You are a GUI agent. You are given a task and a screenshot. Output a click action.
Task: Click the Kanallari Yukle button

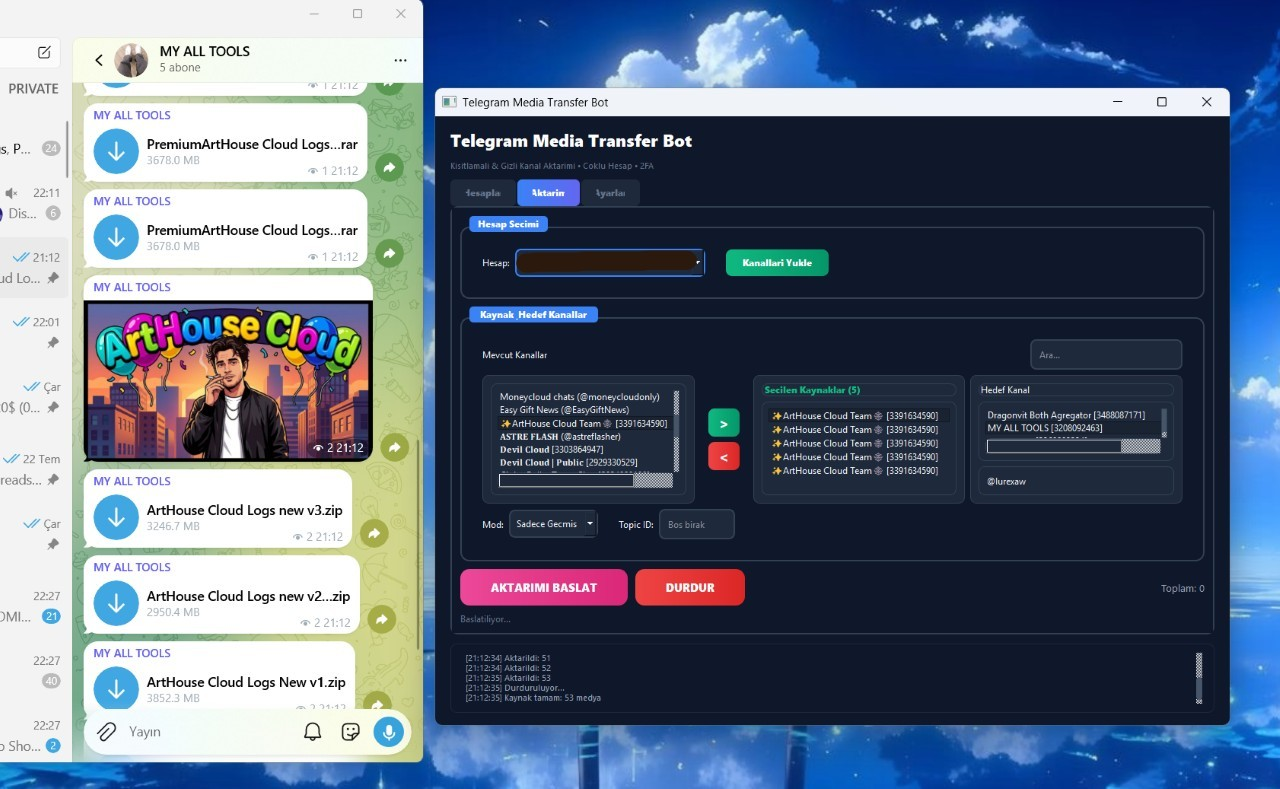point(777,263)
